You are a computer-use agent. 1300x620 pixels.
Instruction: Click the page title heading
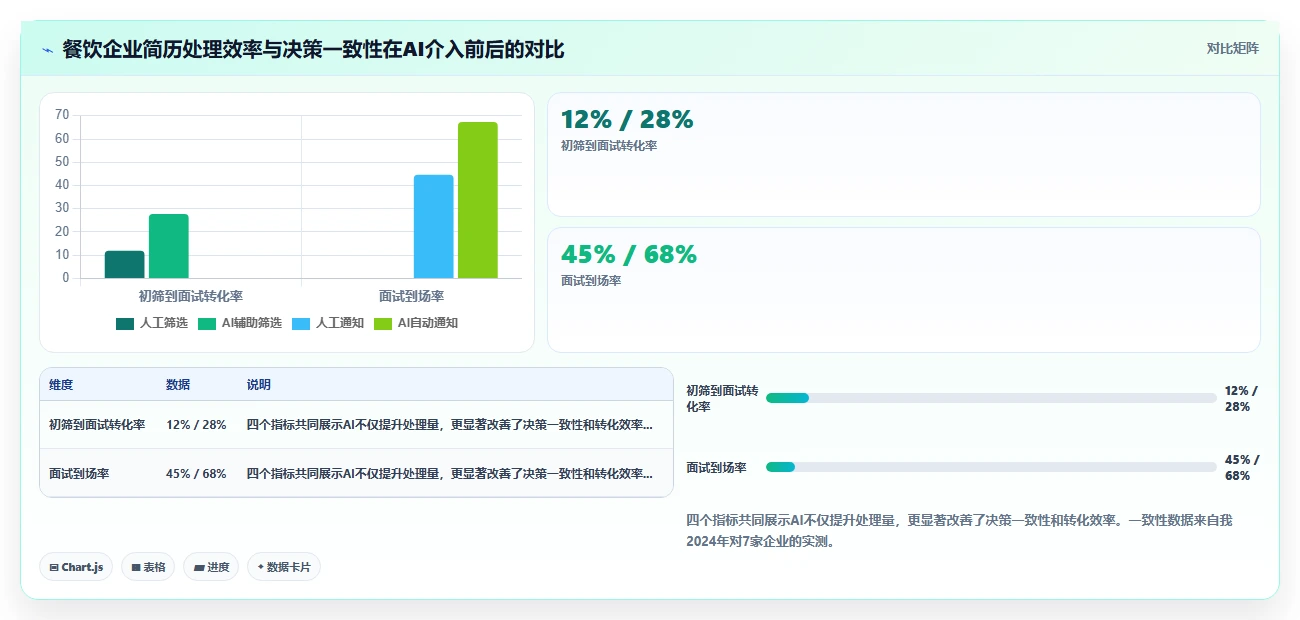pyautogui.click(x=313, y=49)
